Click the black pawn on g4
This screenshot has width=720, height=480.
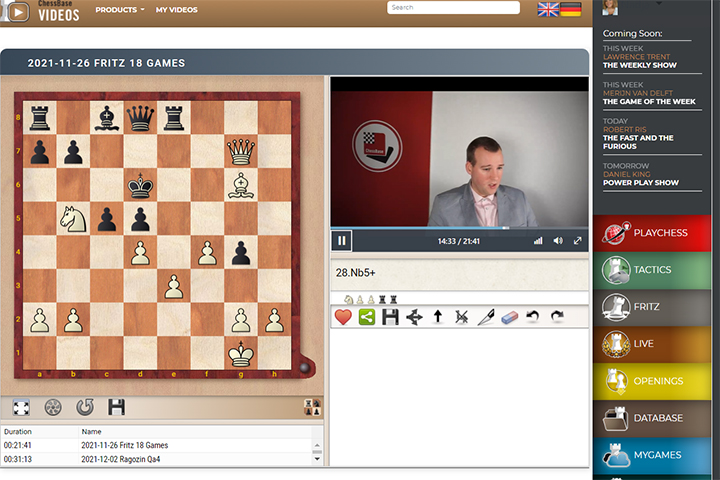tap(241, 252)
